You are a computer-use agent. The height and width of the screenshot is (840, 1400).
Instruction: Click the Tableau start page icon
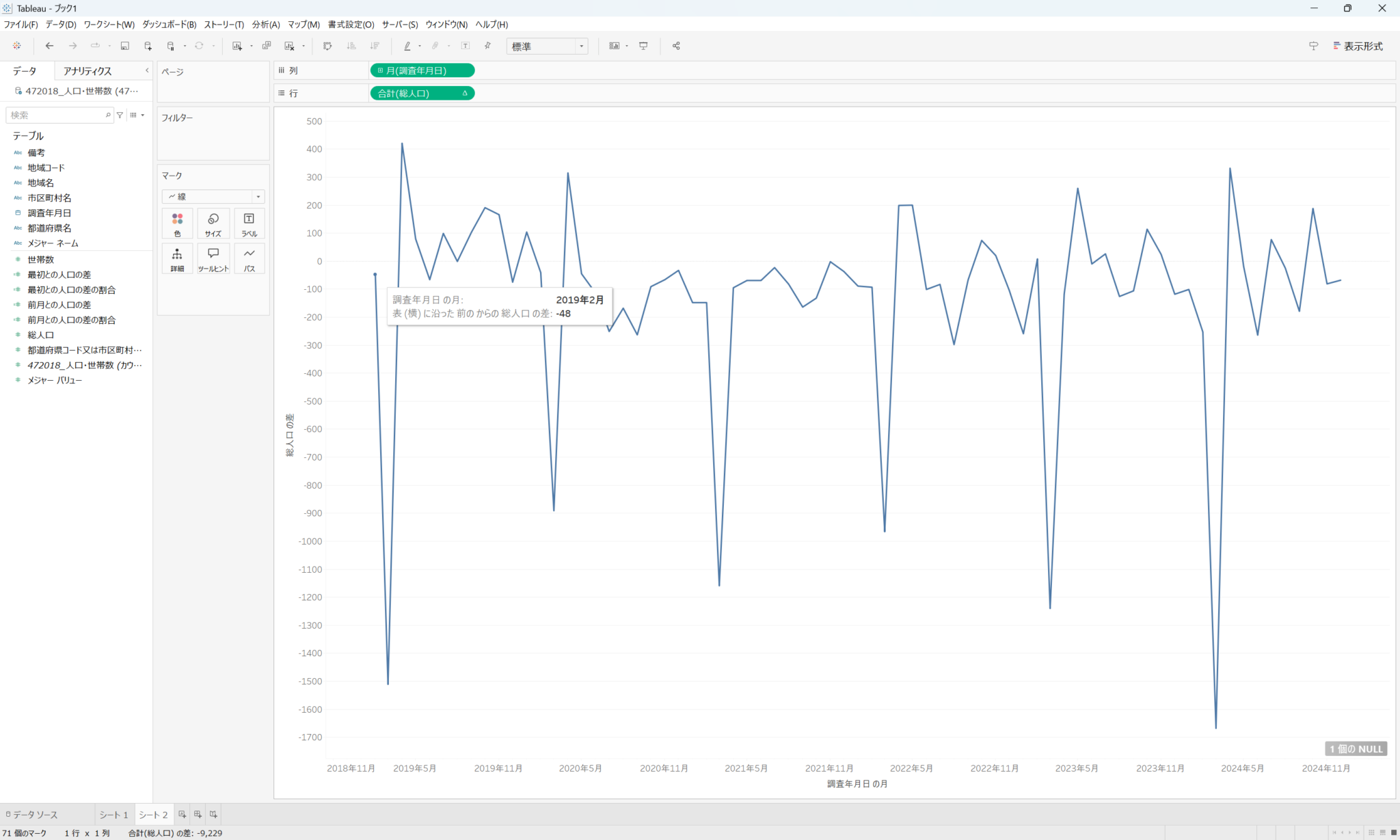16,46
